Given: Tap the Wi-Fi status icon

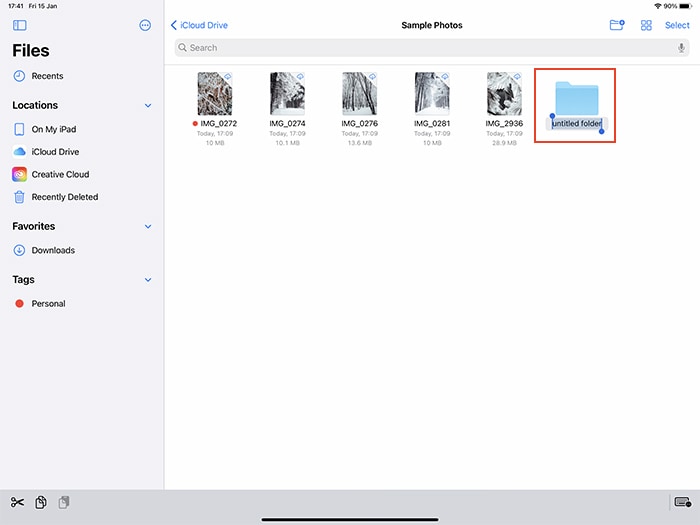Looking at the screenshot, I should pyautogui.click(x=658, y=6).
